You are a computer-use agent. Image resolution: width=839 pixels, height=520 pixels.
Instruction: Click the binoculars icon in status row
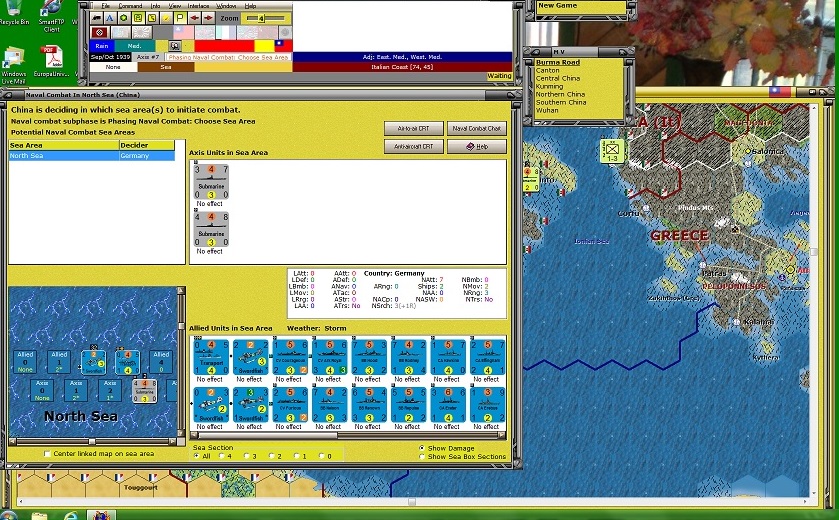[174, 46]
